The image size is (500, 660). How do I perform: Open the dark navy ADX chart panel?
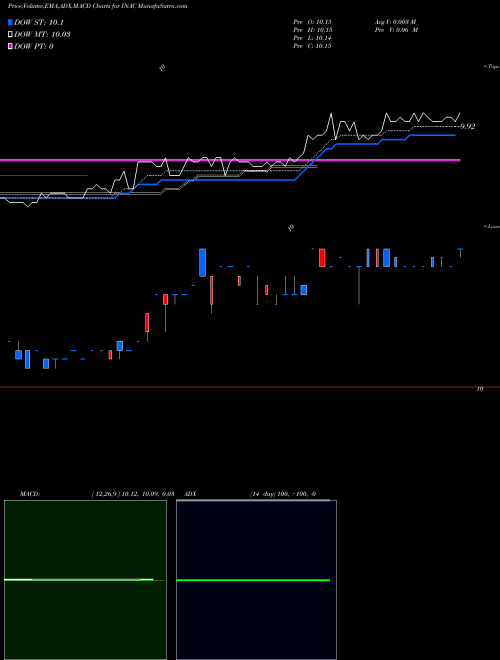pyautogui.click(x=256, y=580)
